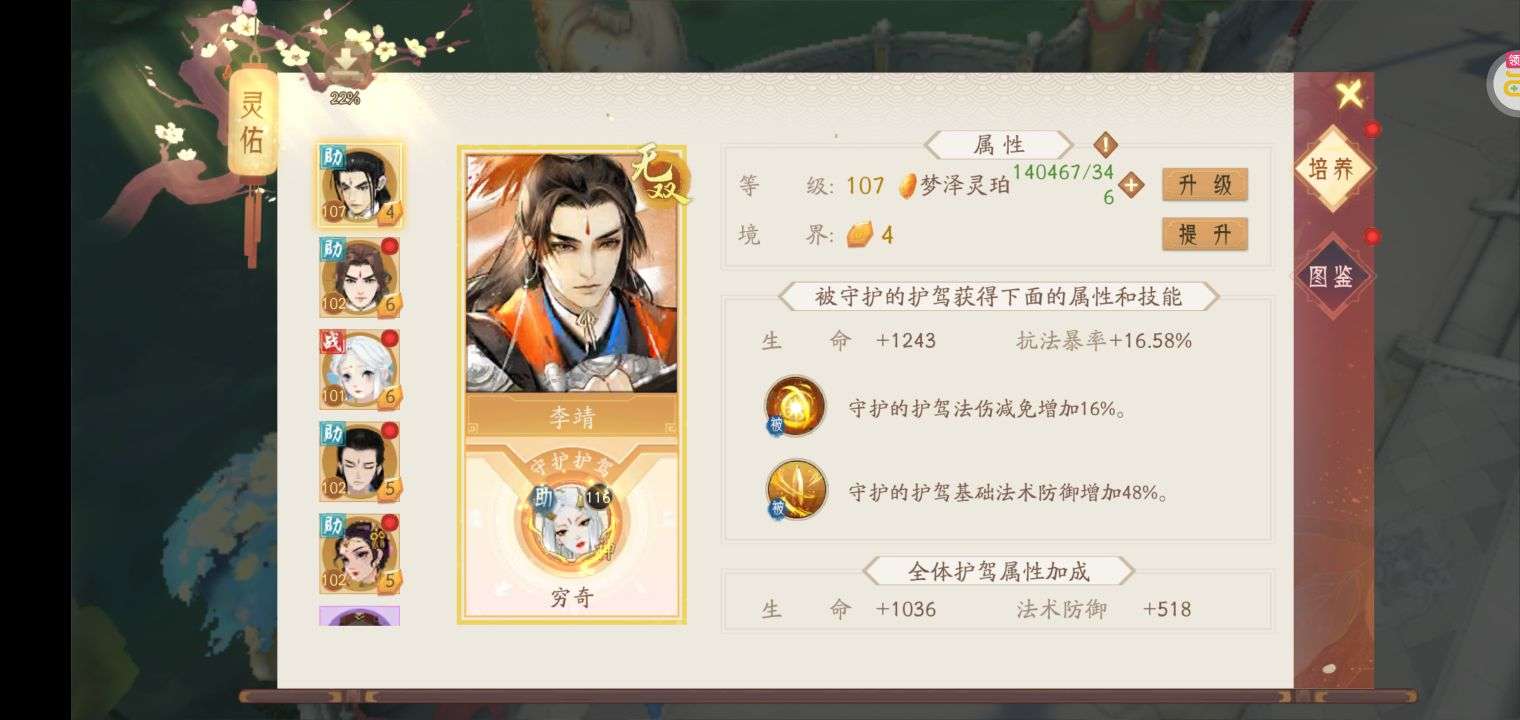Tap the 梦泽灵珀 amber currency icon

pos(906,185)
